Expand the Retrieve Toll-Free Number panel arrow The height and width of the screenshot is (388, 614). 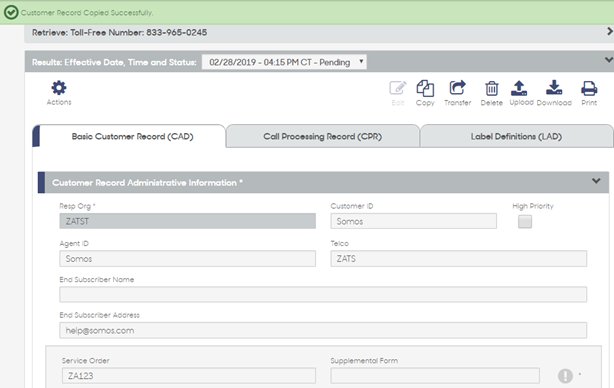[x=609, y=31]
